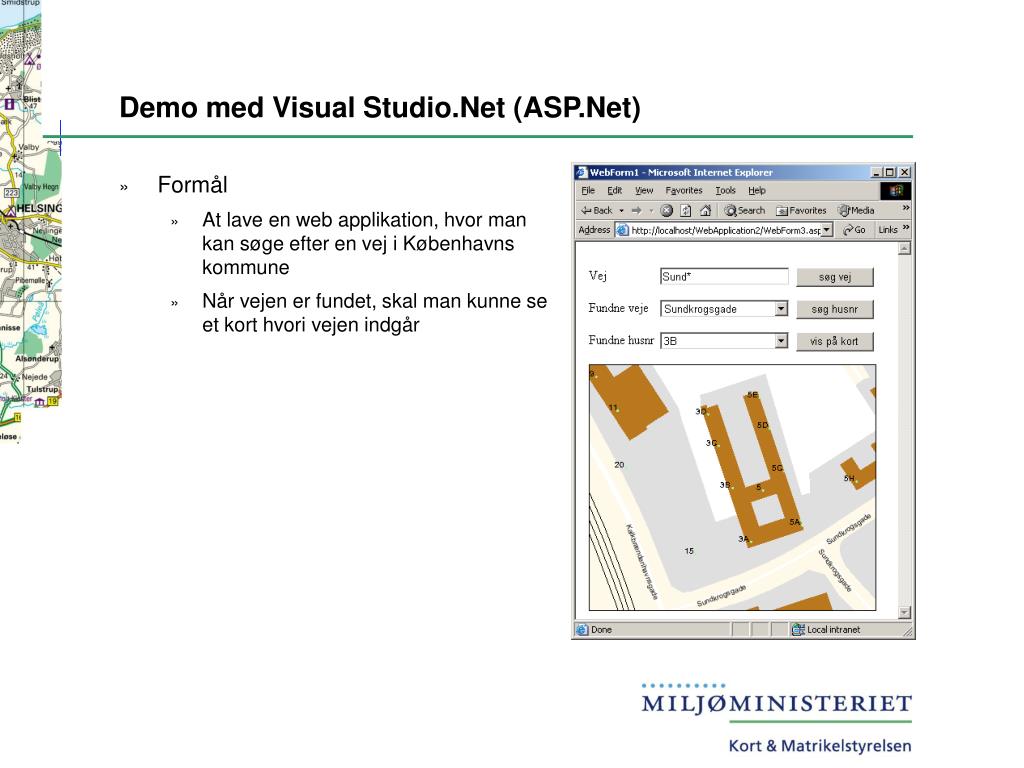Open the Favorites toolbar button
This screenshot has width=1024, height=768.
pyautogui.click(x=801, y=210)
